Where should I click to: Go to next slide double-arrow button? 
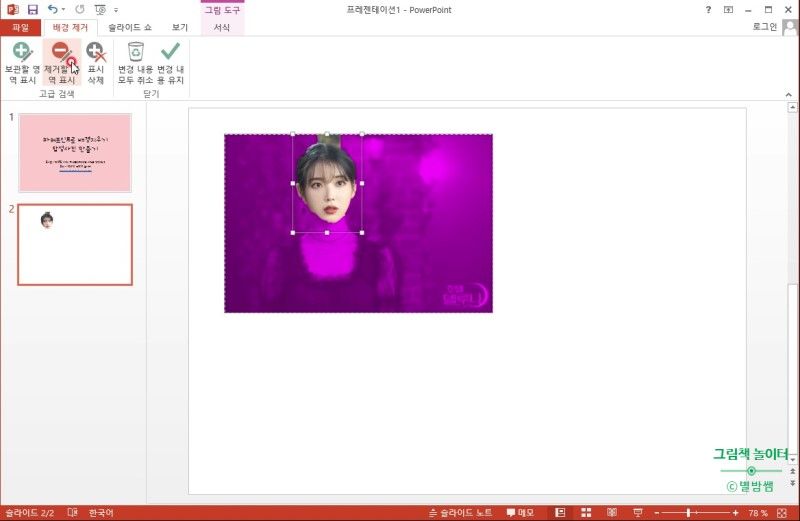[x=792, y=483]
